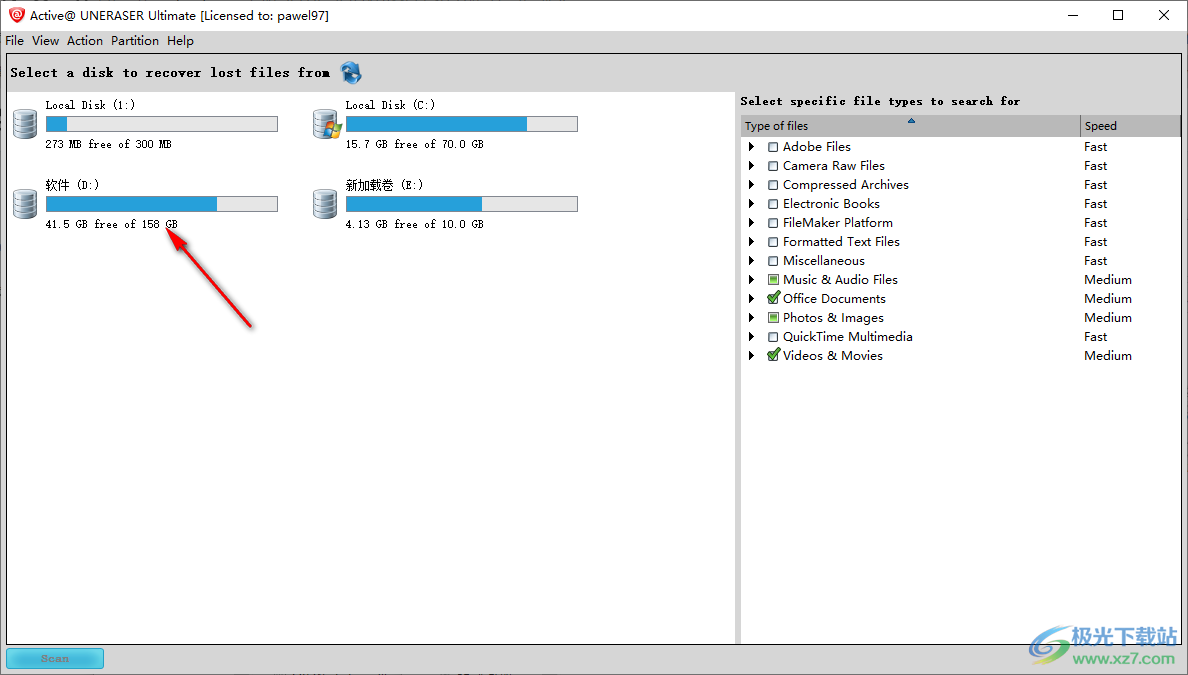This screenshot has height=675, width=1188.
Task: Expand the Music & Audio Files category
Action: click(x=752, y=280)
